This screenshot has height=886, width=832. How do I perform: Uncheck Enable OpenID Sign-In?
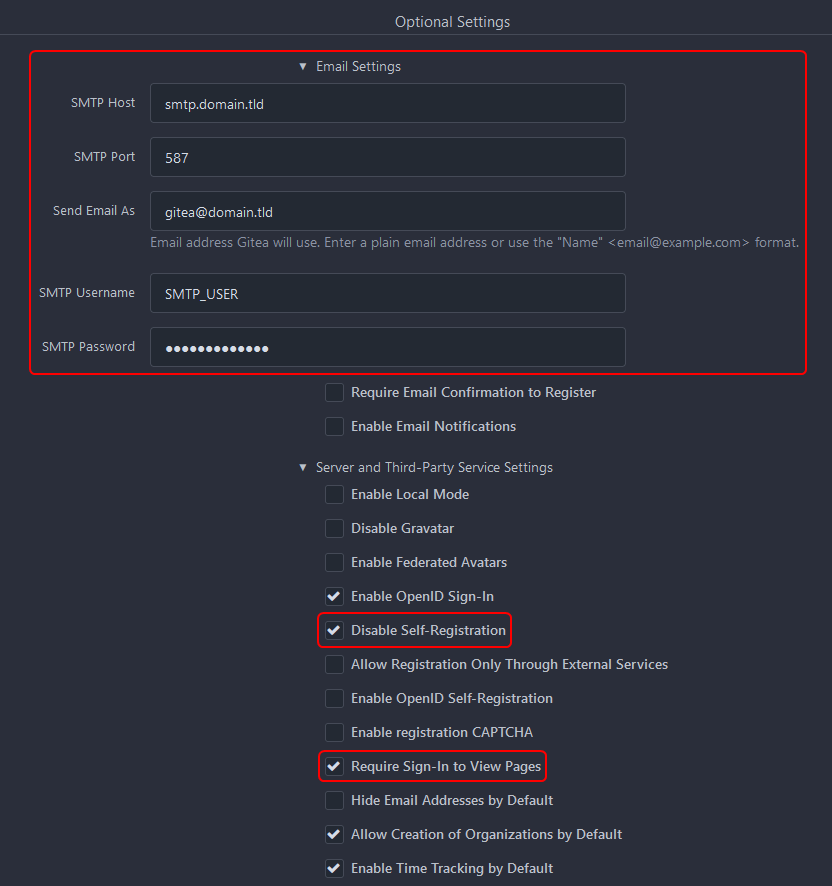(x=334, y=596)
